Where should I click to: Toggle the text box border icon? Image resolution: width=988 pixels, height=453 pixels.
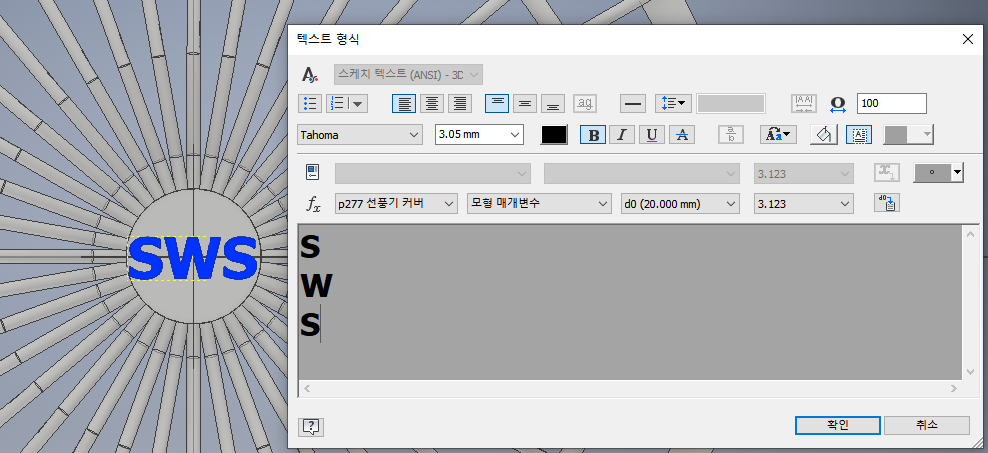[x=859, y=135]
